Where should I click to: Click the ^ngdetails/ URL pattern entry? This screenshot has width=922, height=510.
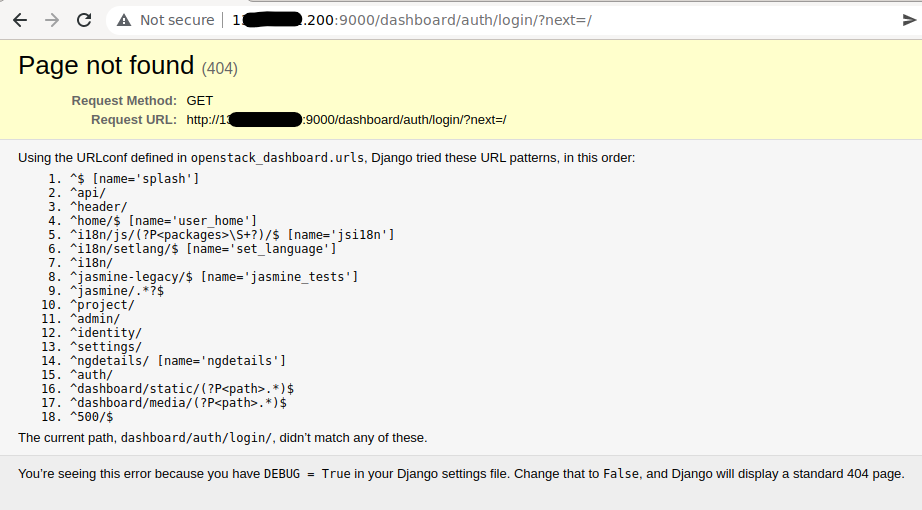point(177,361)
